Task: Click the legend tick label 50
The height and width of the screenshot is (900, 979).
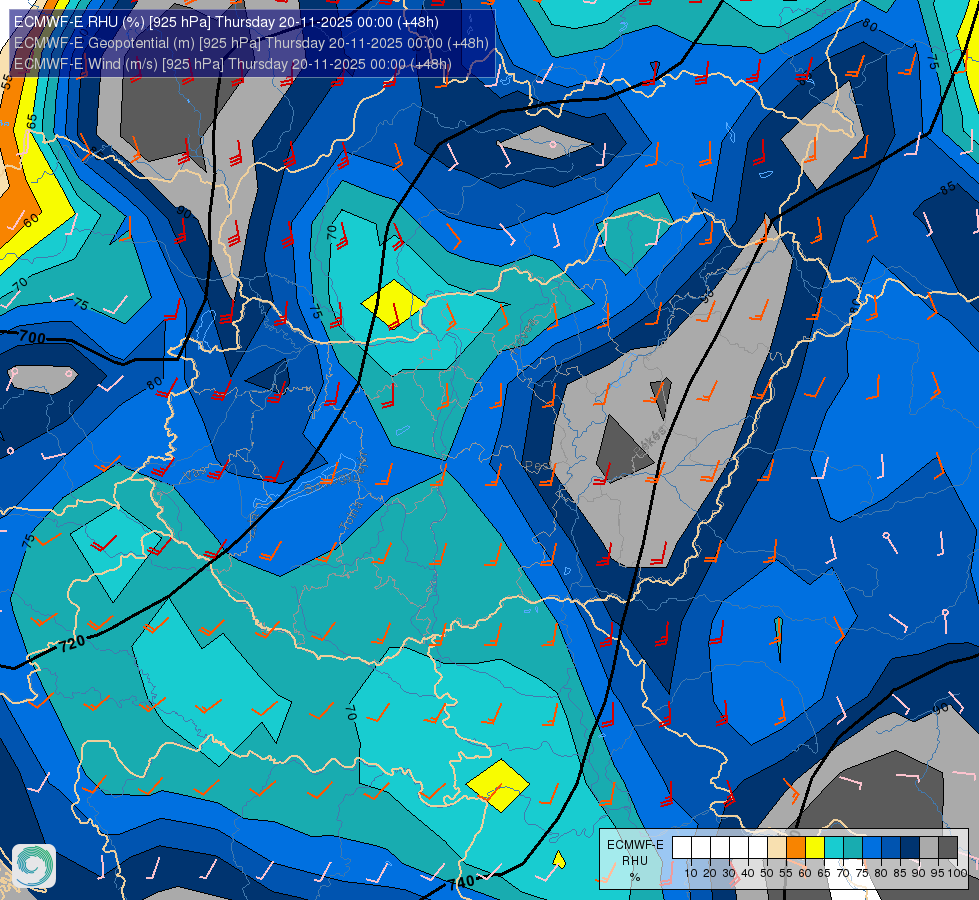Action: pyautogui.click(x=767, y=873)
